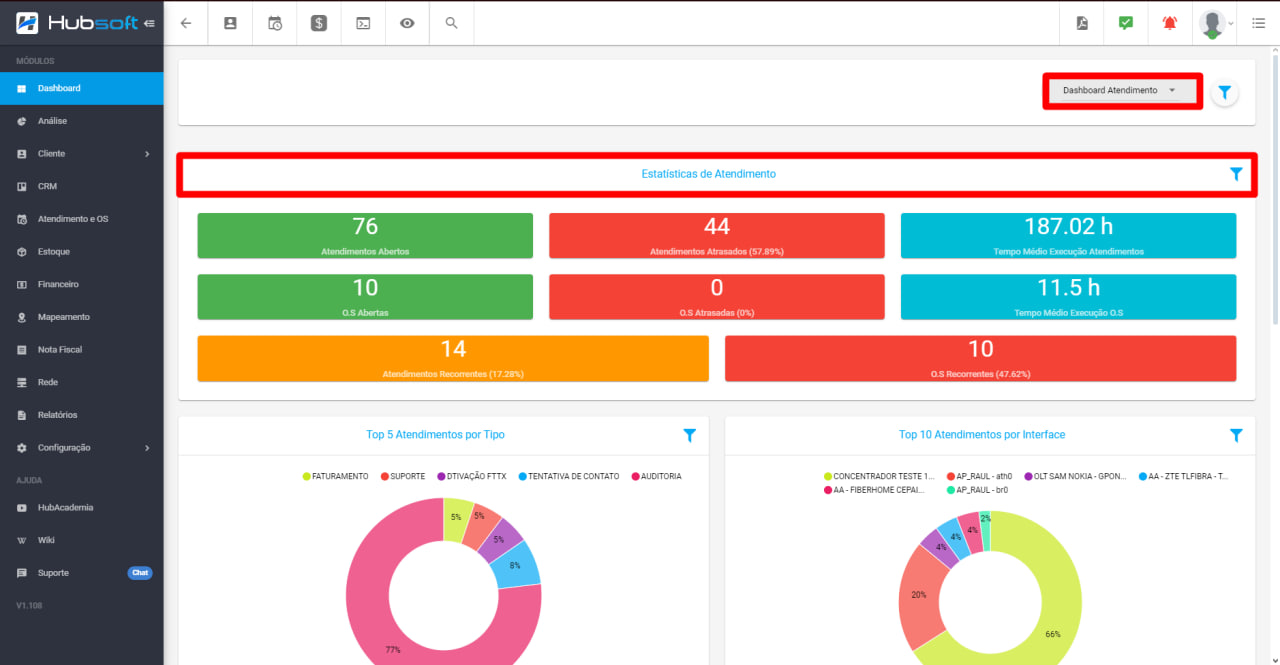The height and width of the screenshot is (665, 1280).
Task: Filter the Top 10 Atendimentos por Interface chart
Action: [1236, 435]
